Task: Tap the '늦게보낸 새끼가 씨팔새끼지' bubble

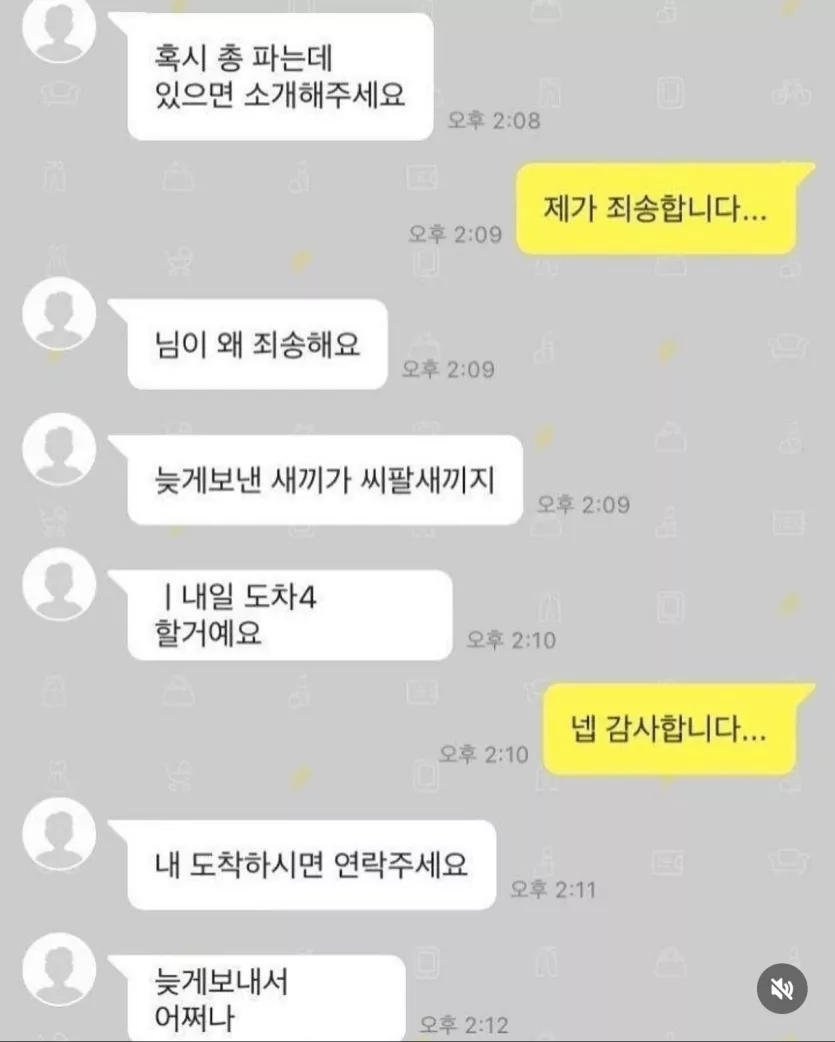Action: point(325,480)
